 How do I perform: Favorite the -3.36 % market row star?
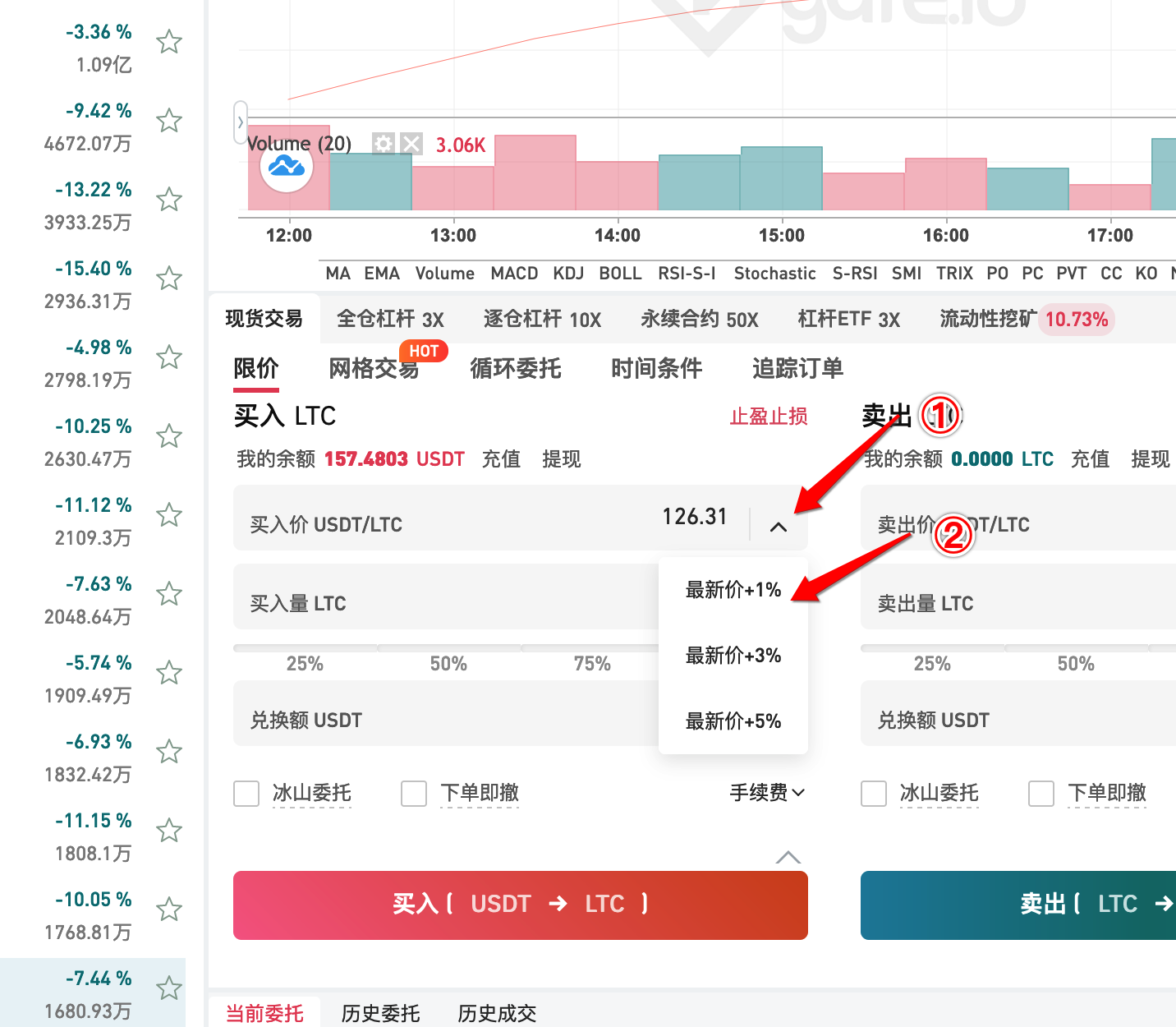tap(169, 42)
